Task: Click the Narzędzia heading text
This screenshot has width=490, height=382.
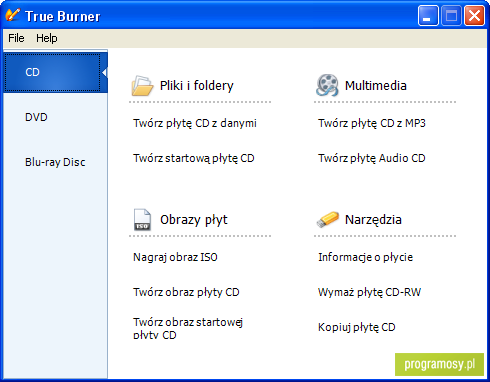Action: click(373, 220)
